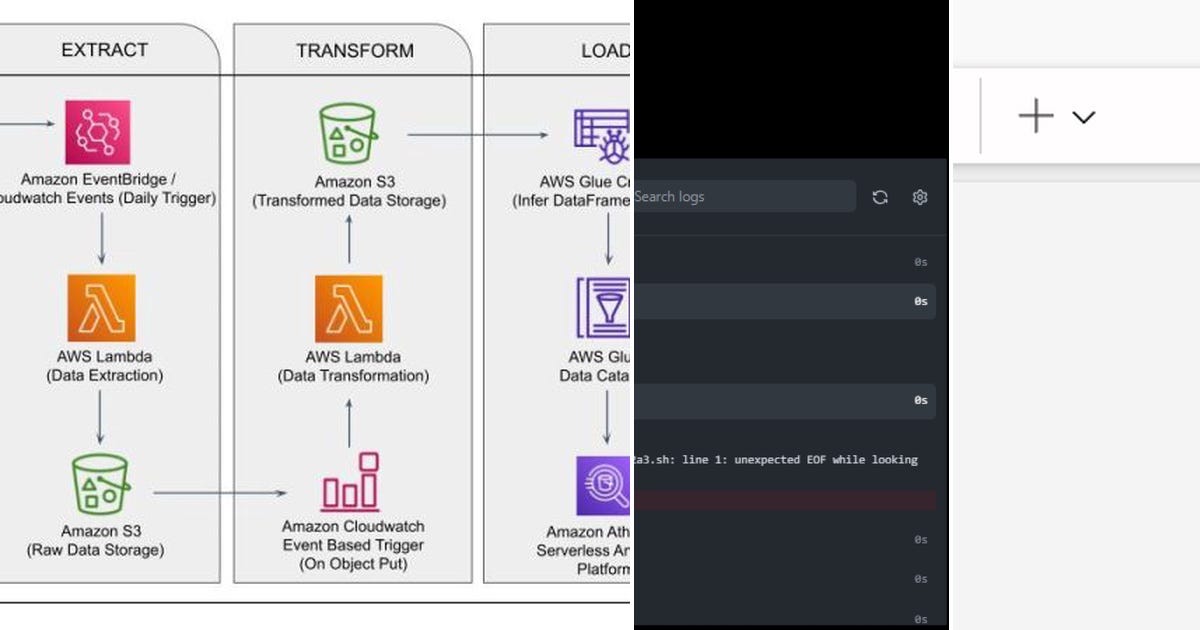Click the TRANSFORM stage header
Viewport: 1200px width, 630px height.
point(354,50)
